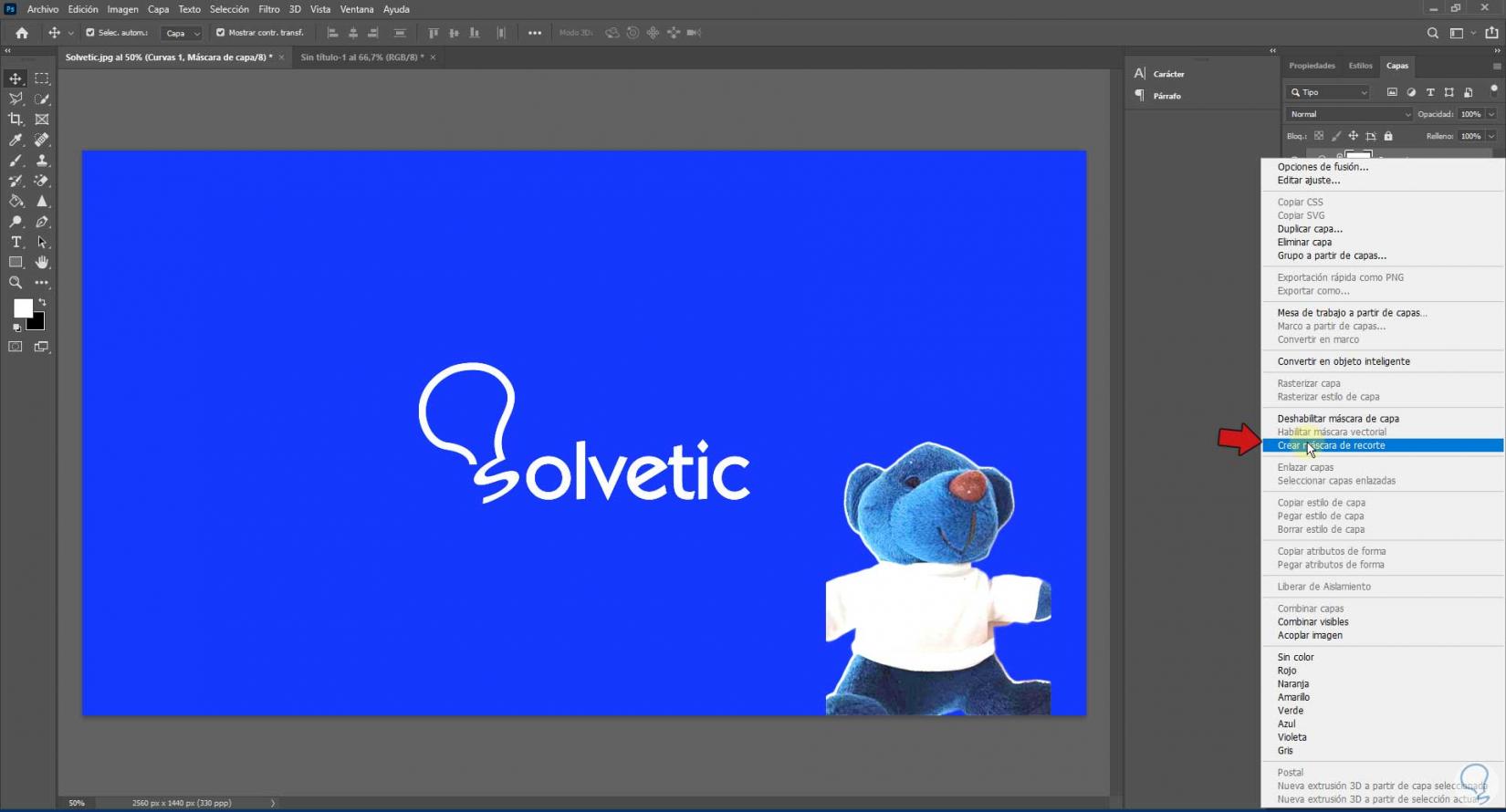
Task: Open the search icon in options bar
Action: pos(1433,33)
